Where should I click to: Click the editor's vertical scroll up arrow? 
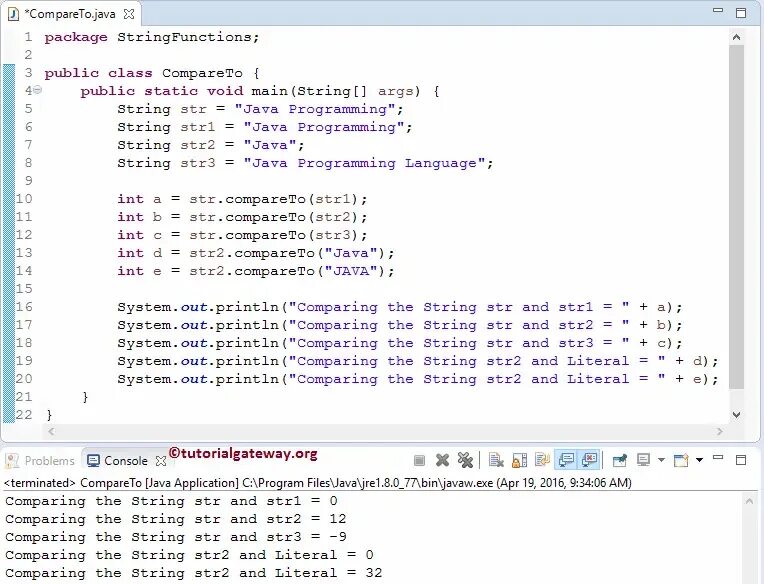[736, 37]
